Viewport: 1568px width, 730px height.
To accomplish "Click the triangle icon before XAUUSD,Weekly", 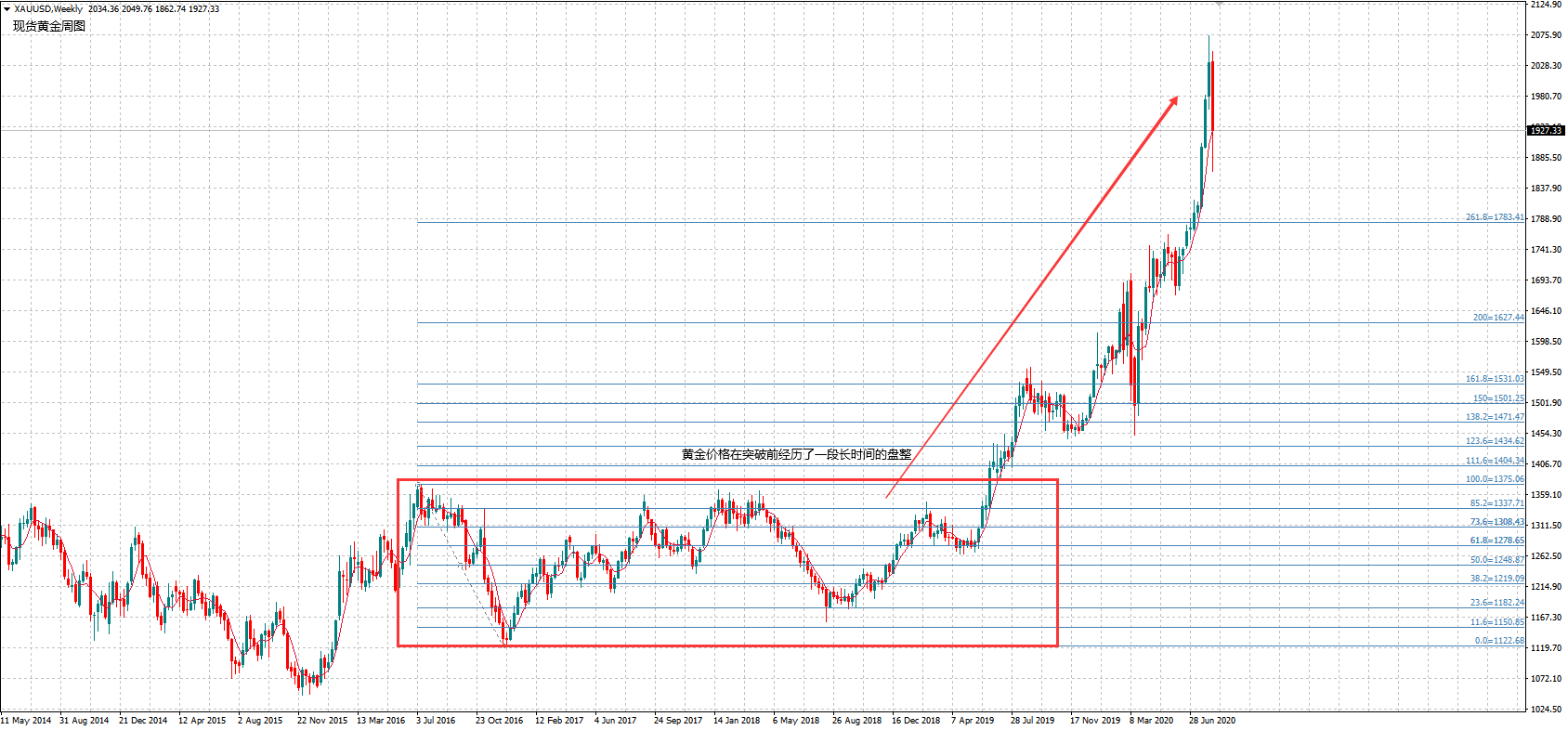I will [x=7, y=8].
